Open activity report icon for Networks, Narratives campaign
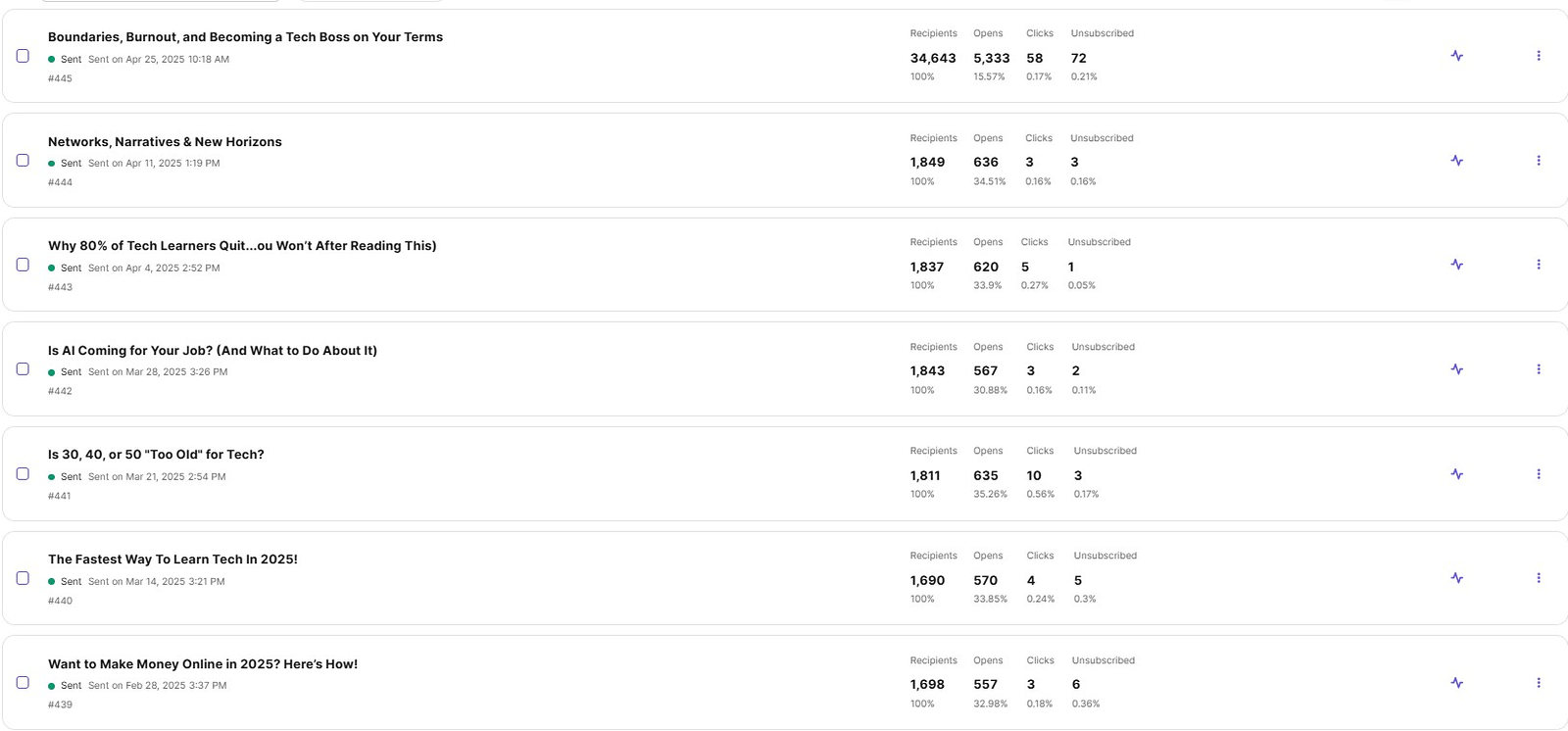The height and width of the screenshot is (731, 1568). pos(1456,161)
